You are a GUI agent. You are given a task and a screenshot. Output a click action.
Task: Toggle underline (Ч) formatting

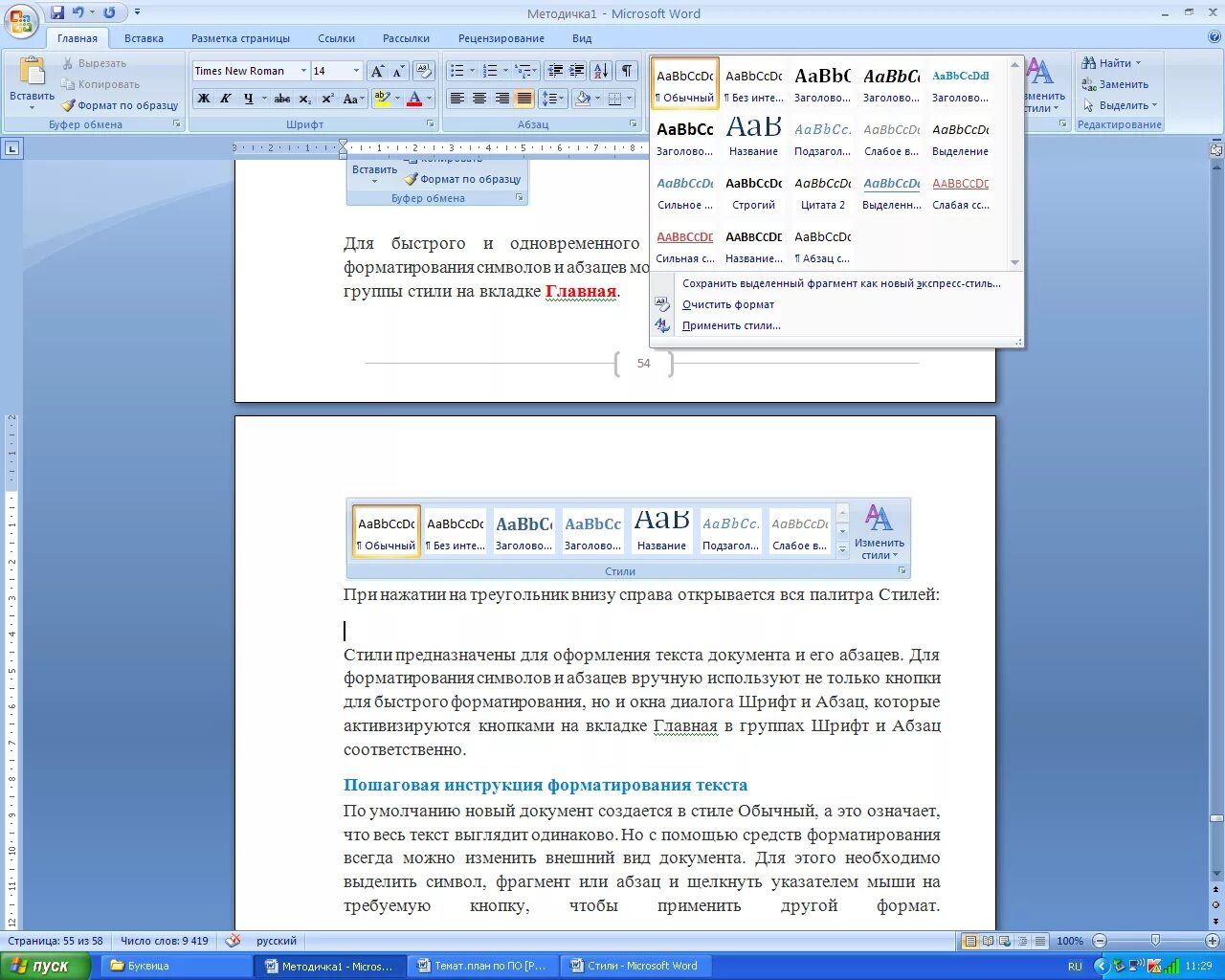pos(248,98)
